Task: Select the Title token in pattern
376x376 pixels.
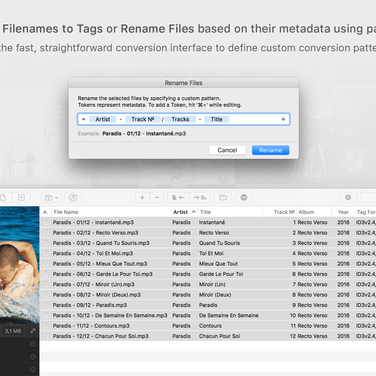Action: point(216,119)
